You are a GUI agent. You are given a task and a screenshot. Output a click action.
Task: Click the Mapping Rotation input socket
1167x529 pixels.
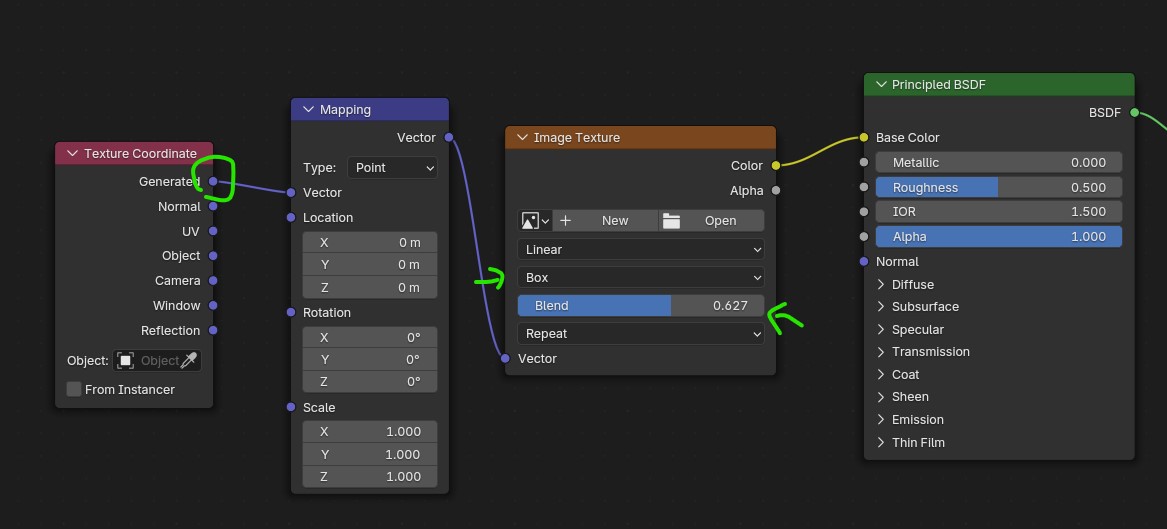coord(291,312)
